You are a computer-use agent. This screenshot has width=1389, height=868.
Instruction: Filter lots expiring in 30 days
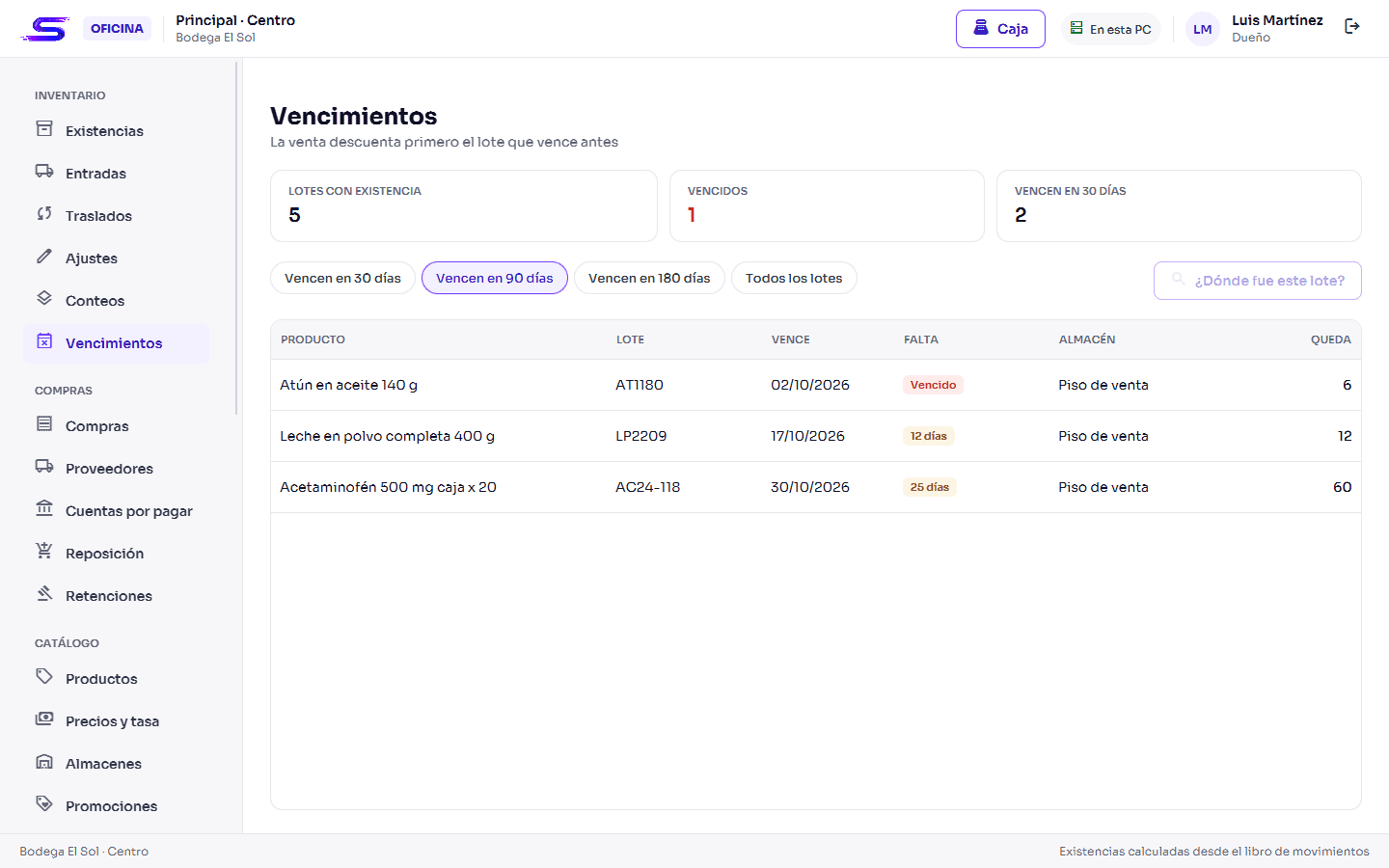[x=342, y=278]
